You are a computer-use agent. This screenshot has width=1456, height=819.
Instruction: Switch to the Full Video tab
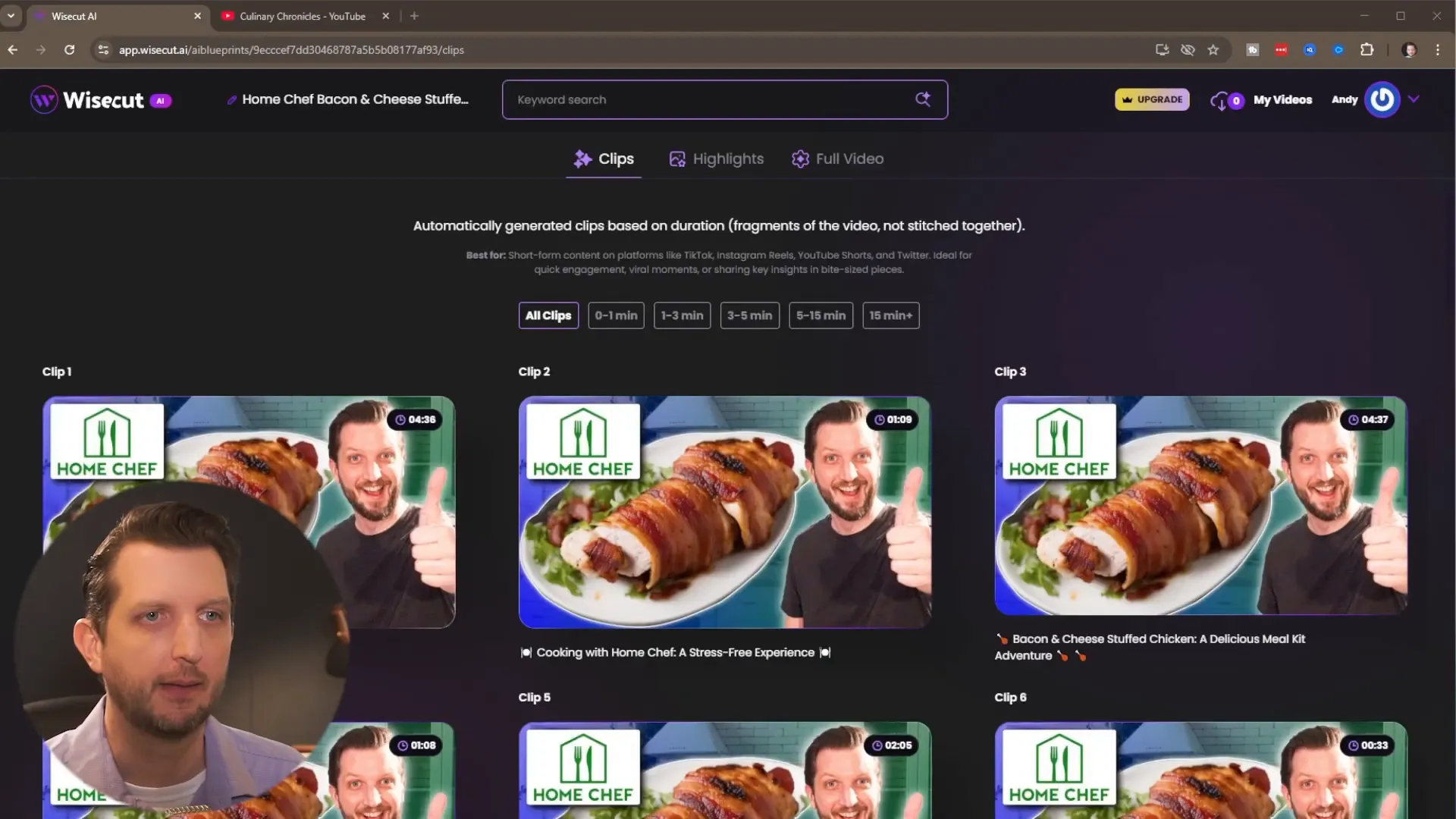(x=837, y=158)
